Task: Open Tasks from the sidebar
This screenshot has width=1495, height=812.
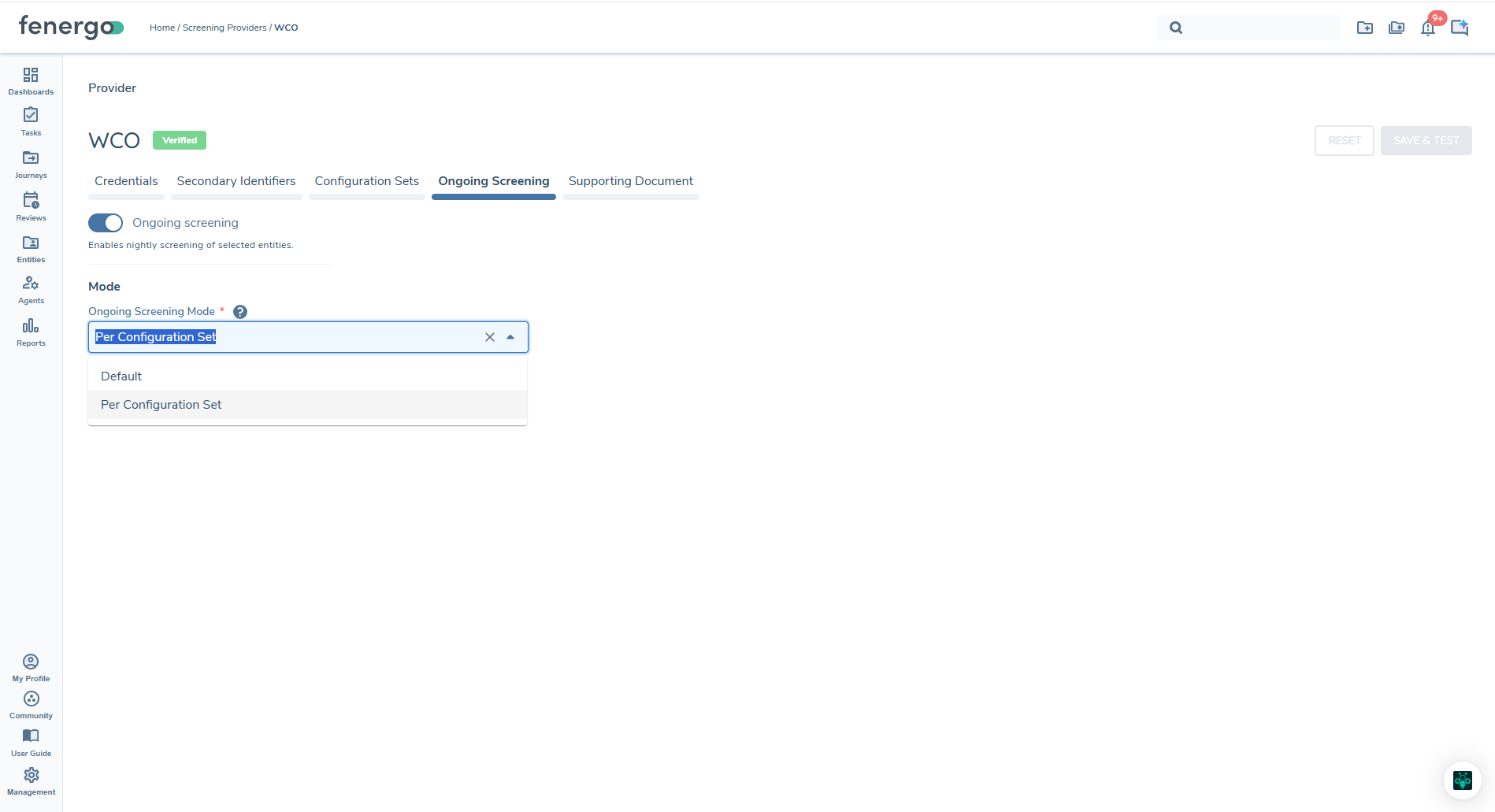Action: tap(31, 122)
